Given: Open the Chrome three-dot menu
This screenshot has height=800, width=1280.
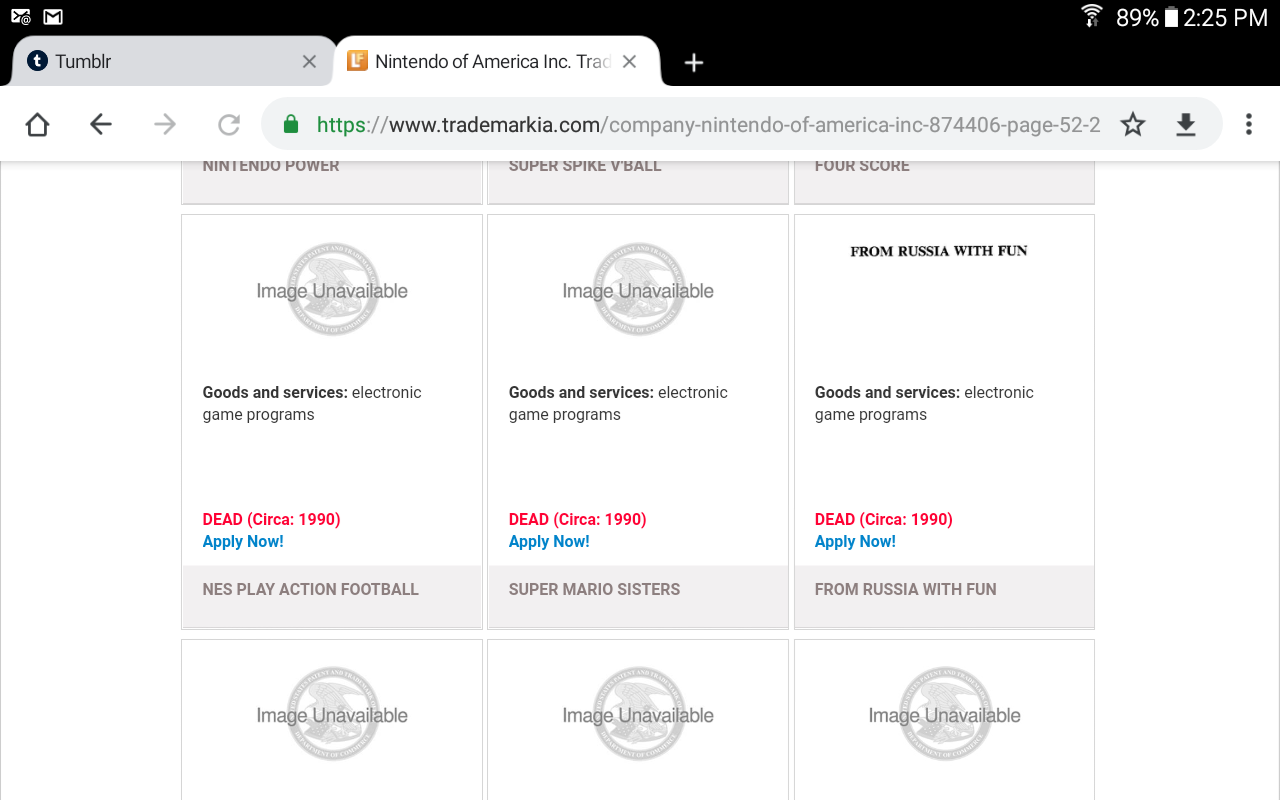Looking at the screenshot, I should click(x=1248, y=124).
